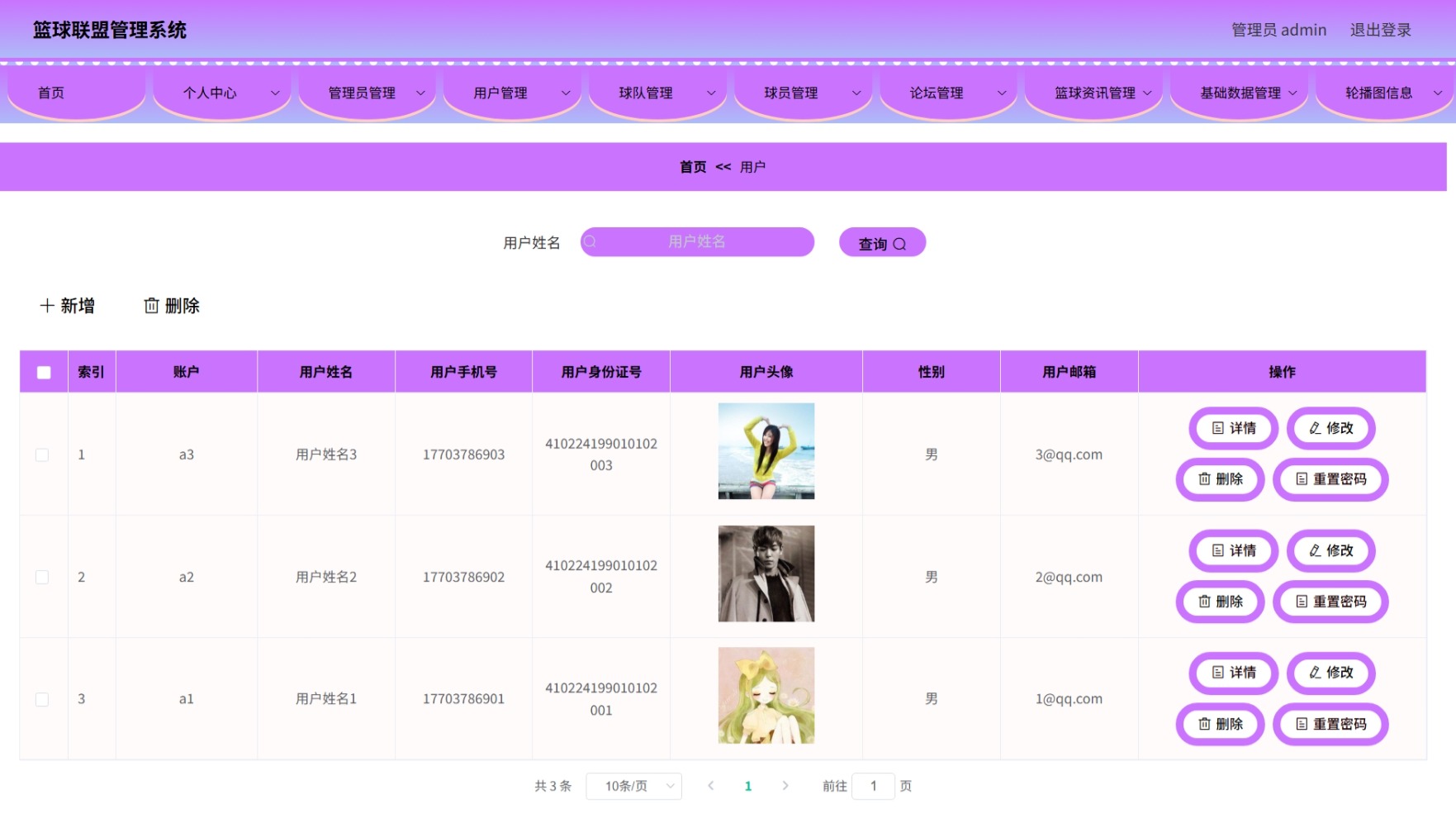Go to the next page arrow

(785, 786)
